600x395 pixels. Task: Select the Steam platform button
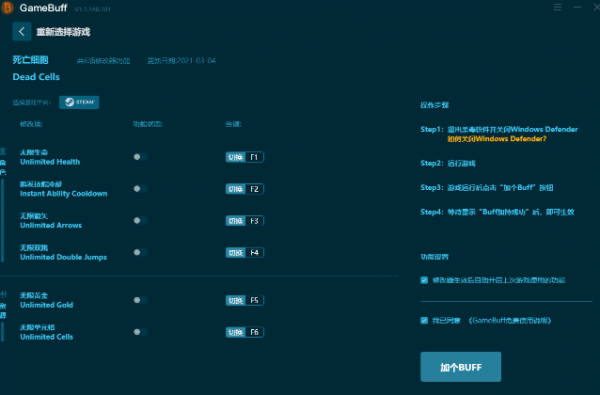(x=79, y=102)
